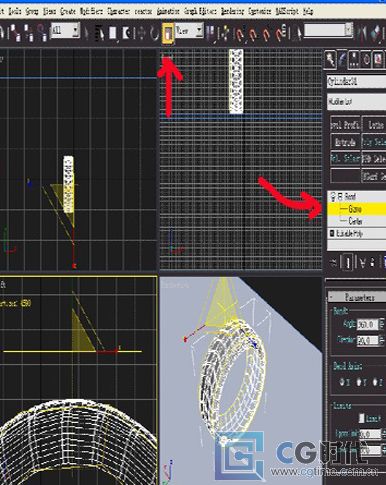Click the Remove Modifier from stack icon
This screenshot has height=485, width=386.
click(373, 263)
